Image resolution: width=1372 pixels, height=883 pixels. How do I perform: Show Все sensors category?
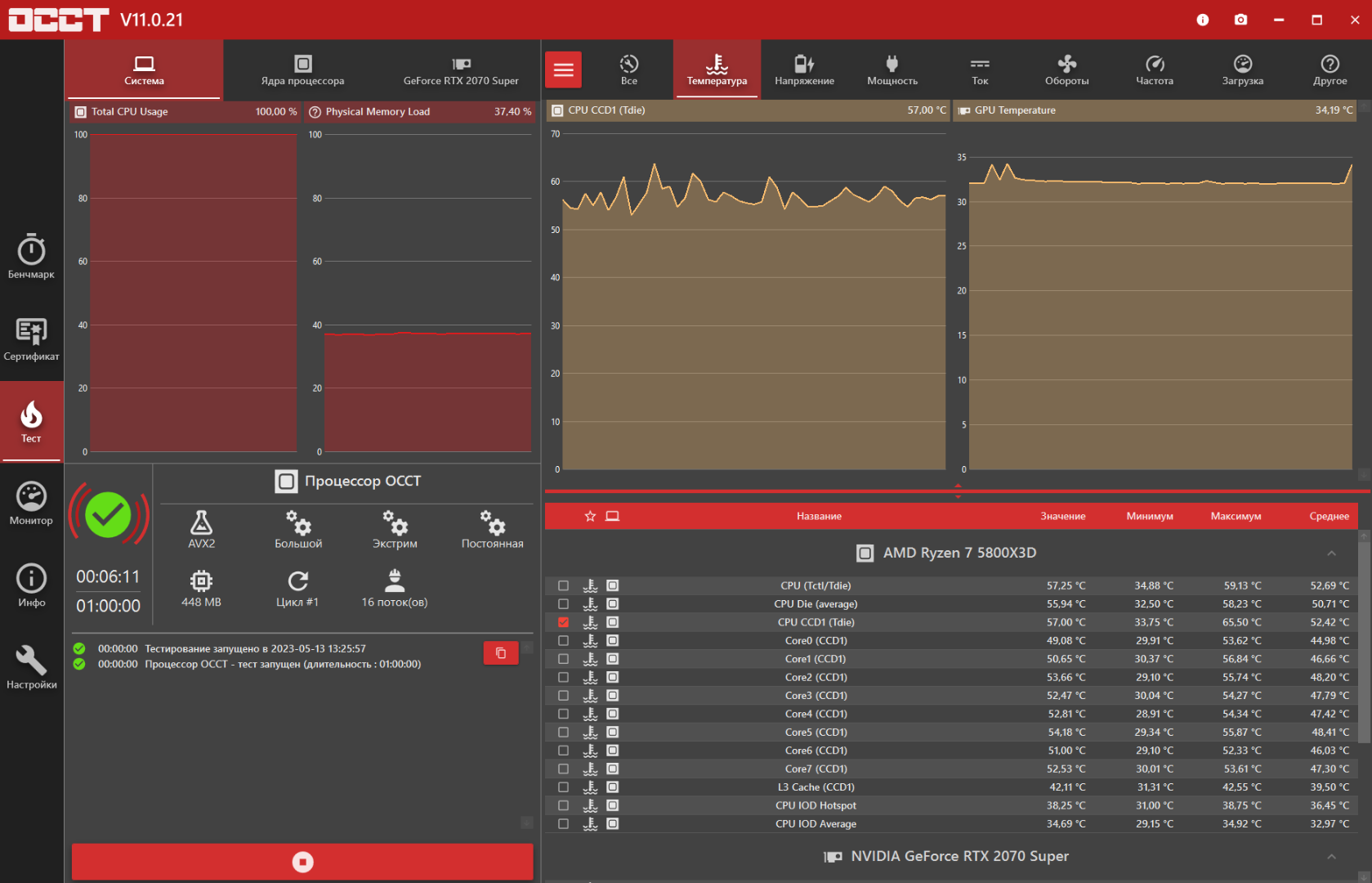click(629, 70)
